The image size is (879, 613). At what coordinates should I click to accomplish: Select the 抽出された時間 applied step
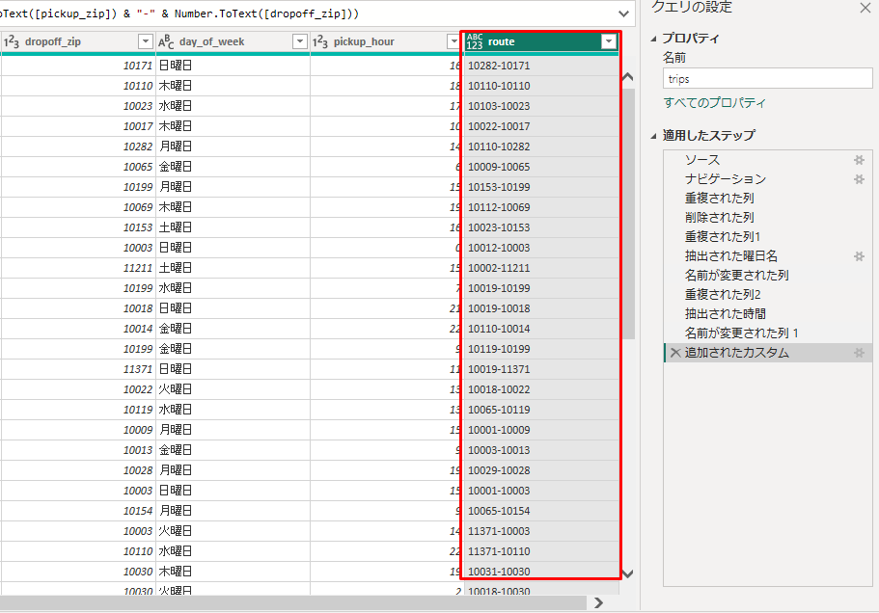(719, 314)
